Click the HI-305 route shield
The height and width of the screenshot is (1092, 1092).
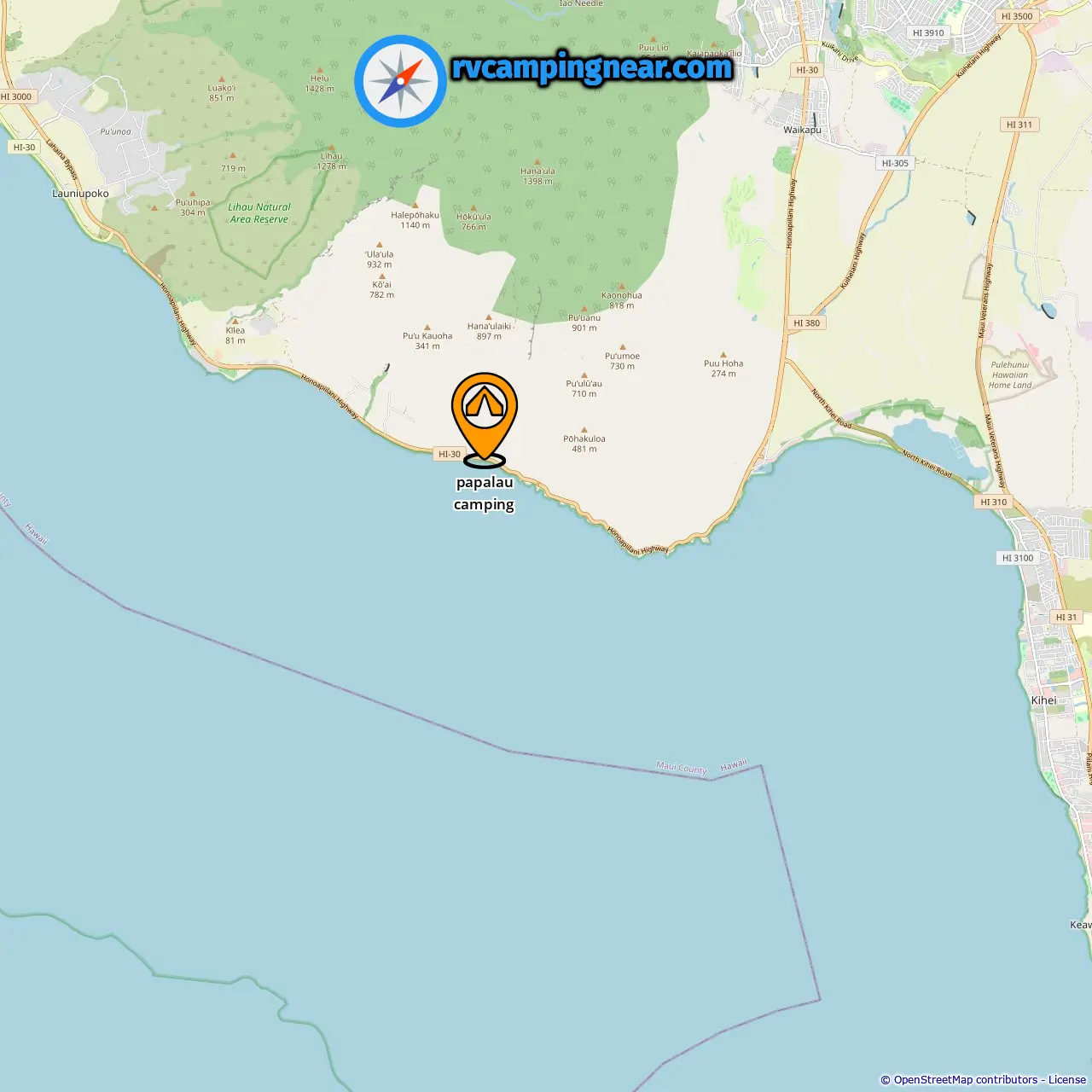pos(896,163)
